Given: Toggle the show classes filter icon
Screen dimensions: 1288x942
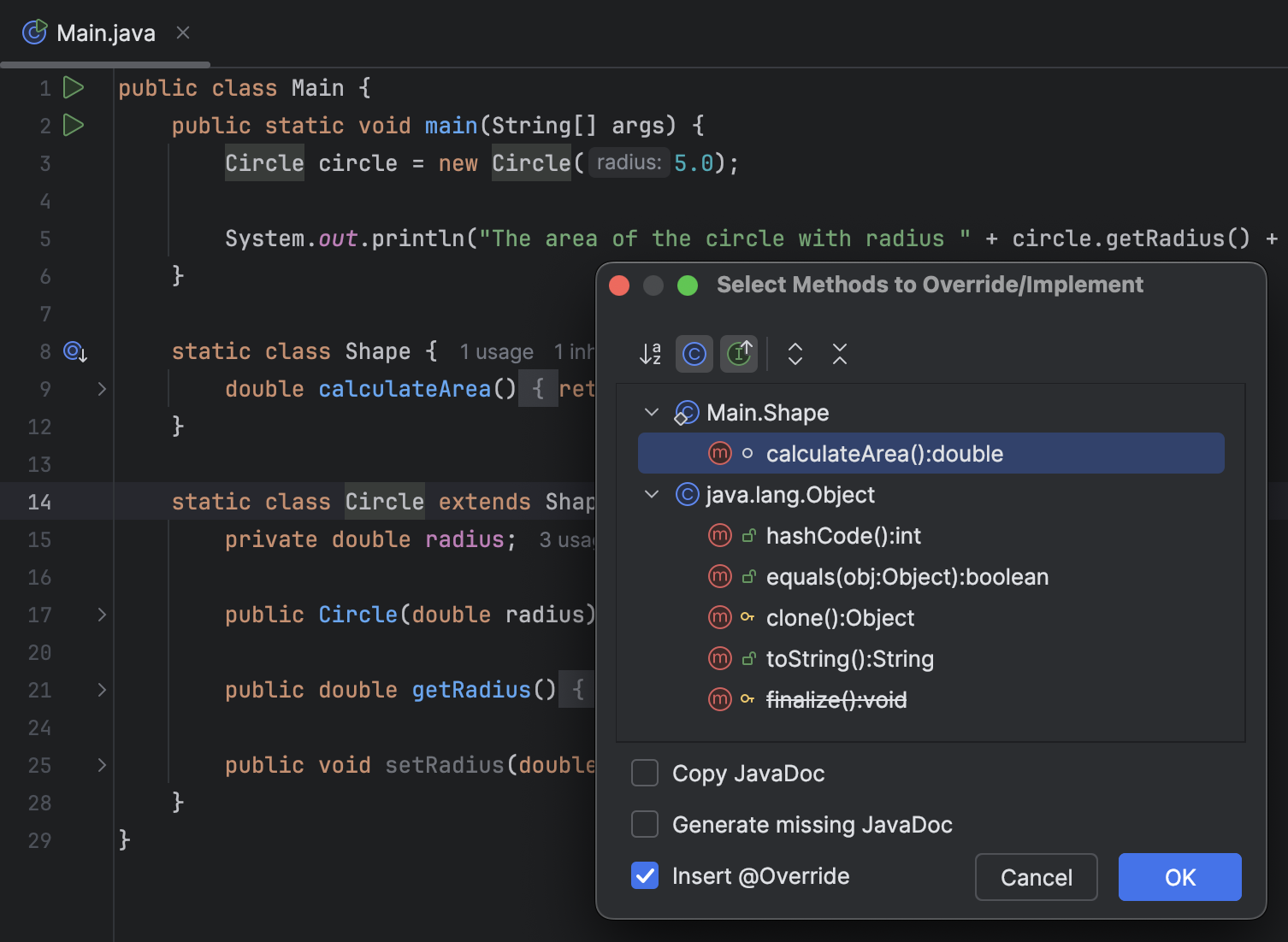Looking at the screenshot, I should (694, 353).
